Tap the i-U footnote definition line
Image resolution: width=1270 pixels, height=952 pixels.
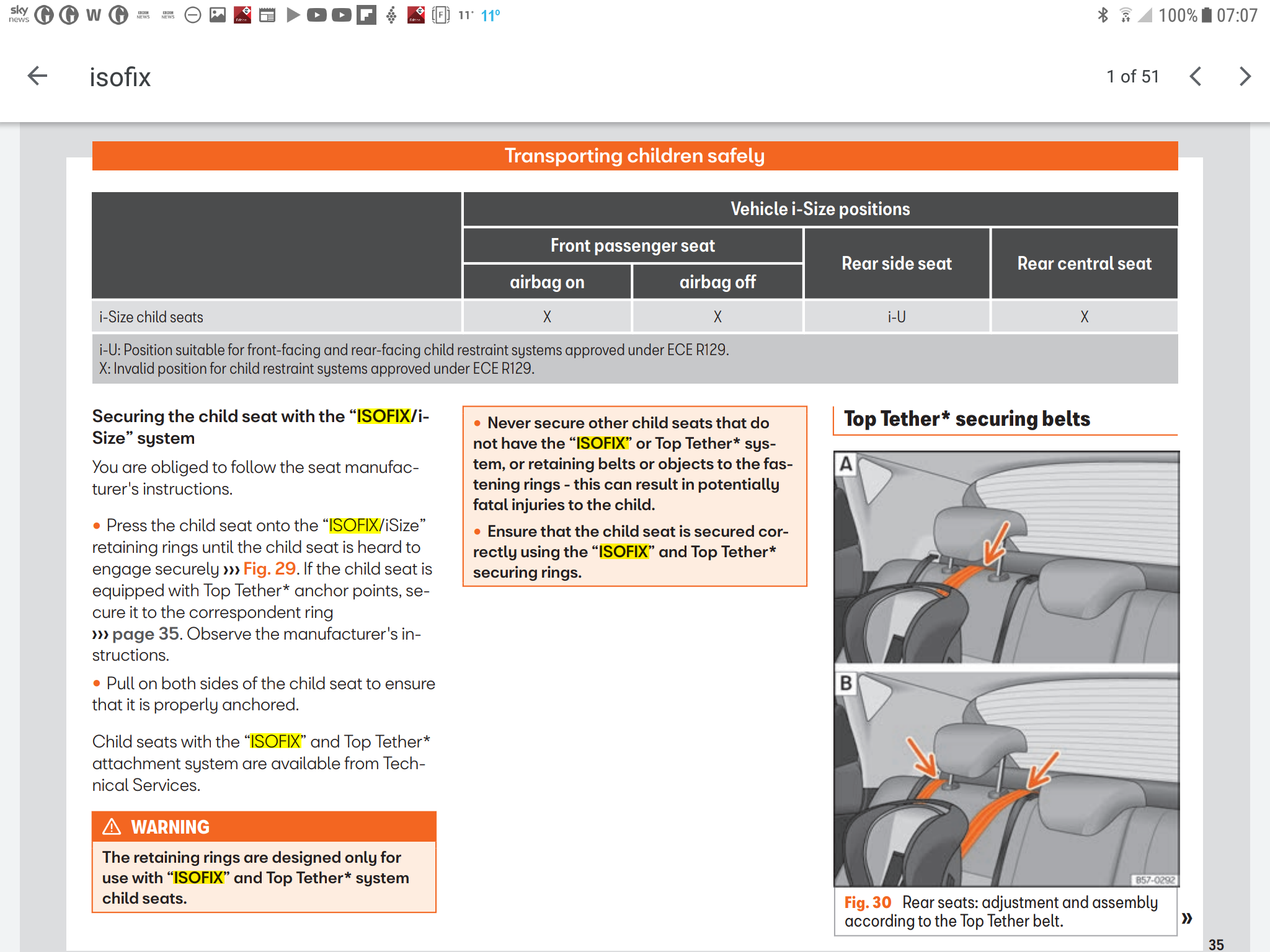pyautogui.click(x=414, y=350)
